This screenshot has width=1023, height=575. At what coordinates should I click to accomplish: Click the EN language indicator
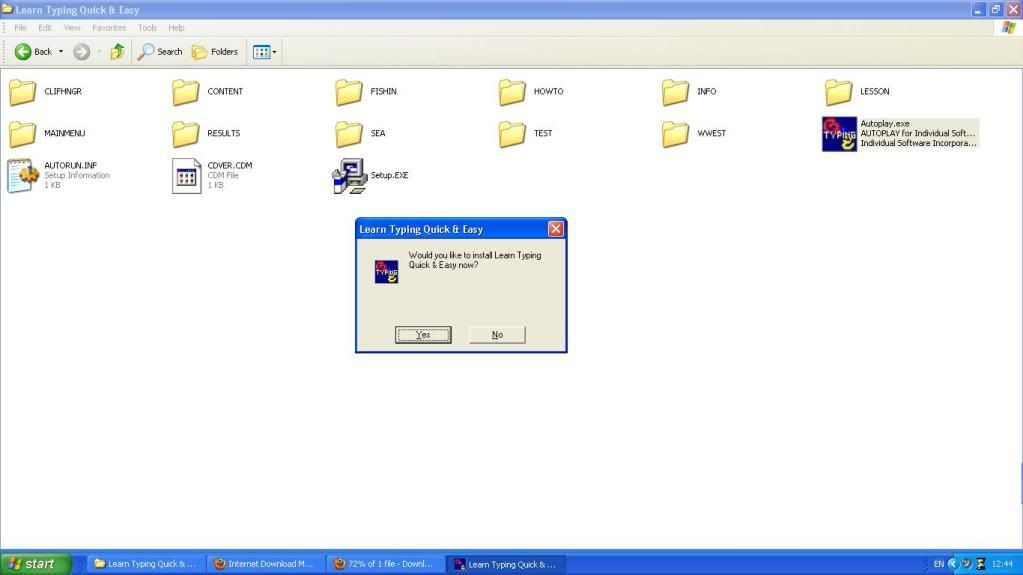point(938,564)
